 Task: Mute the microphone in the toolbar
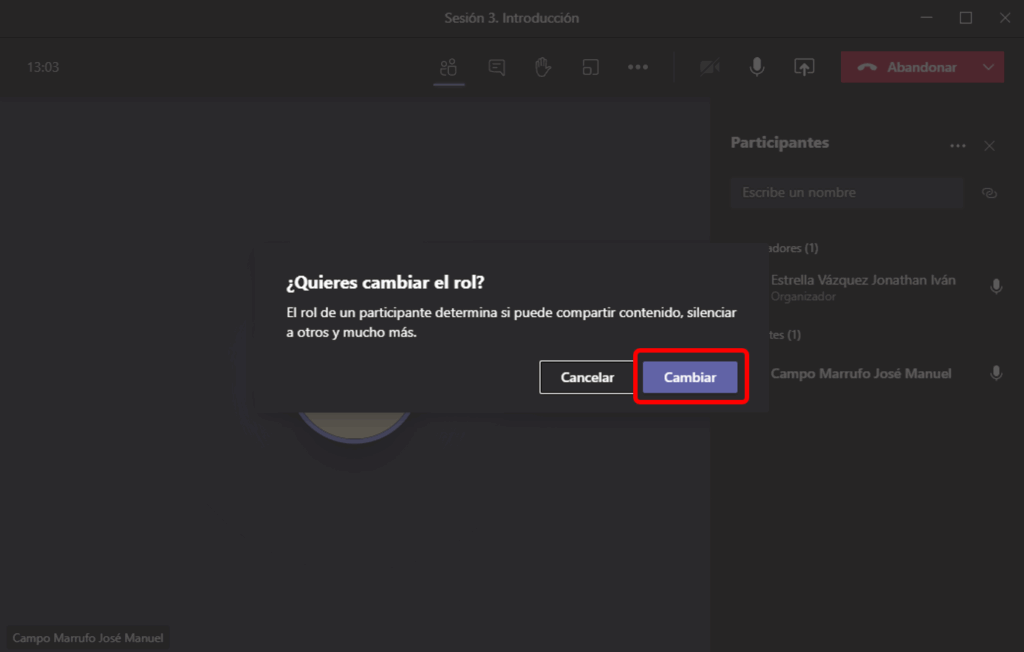(757, 67)
